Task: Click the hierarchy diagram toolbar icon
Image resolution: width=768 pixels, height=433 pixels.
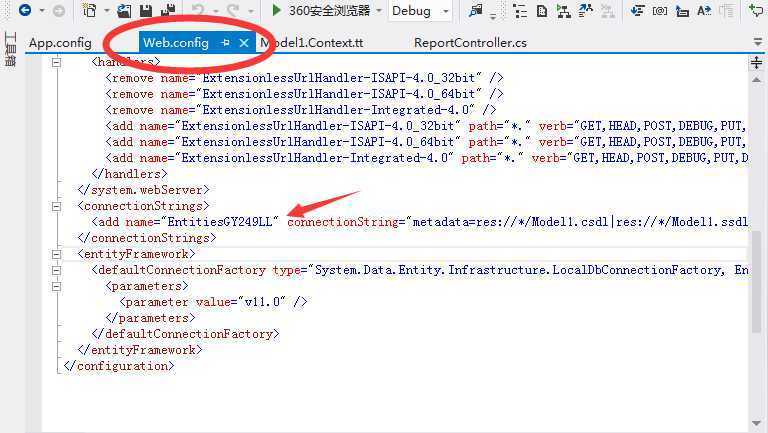Action: tap(564, 10)
